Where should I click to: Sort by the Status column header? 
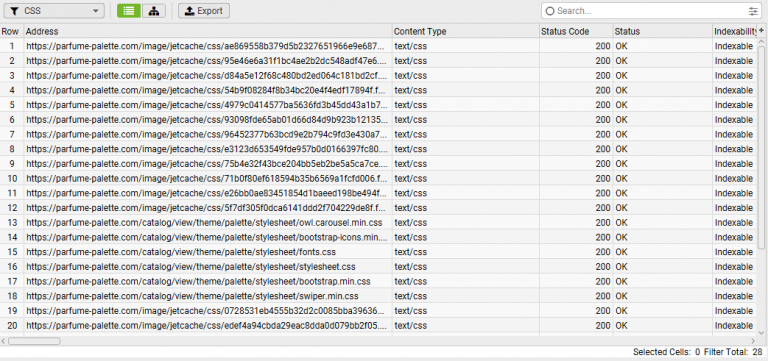663,31
